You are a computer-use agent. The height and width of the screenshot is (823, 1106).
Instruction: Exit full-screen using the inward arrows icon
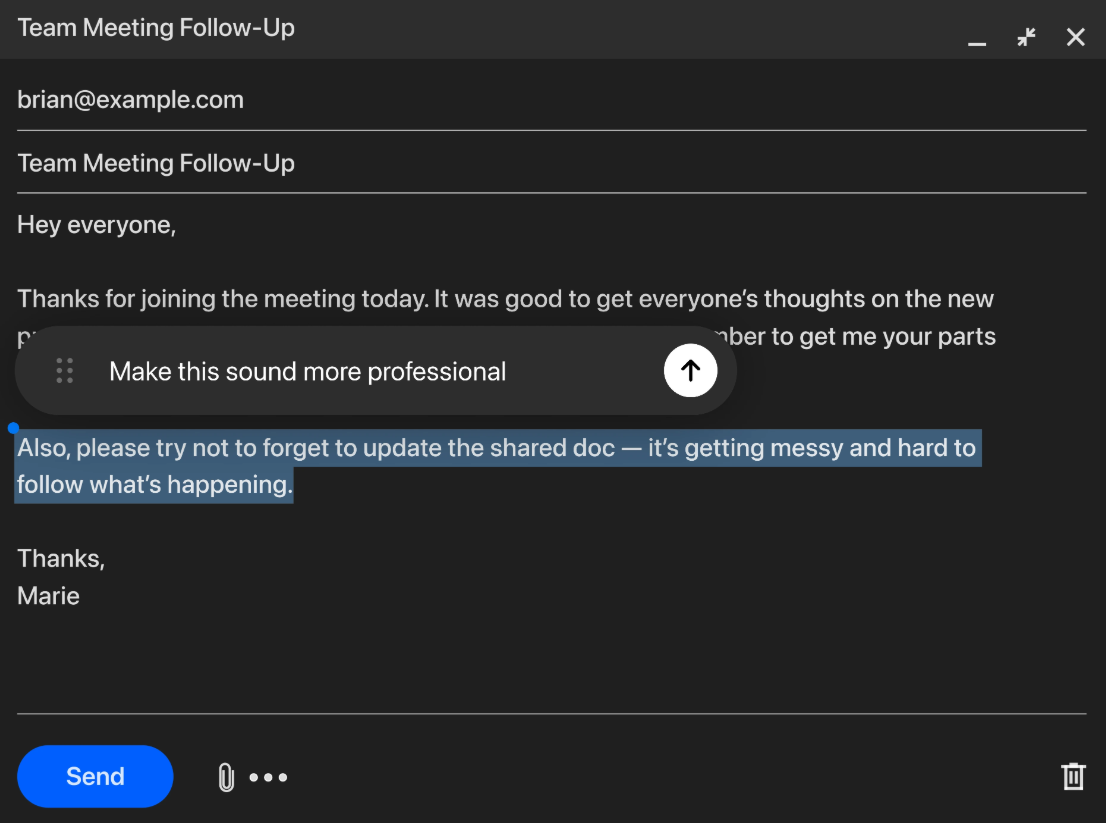click(x=1026, y=38)
